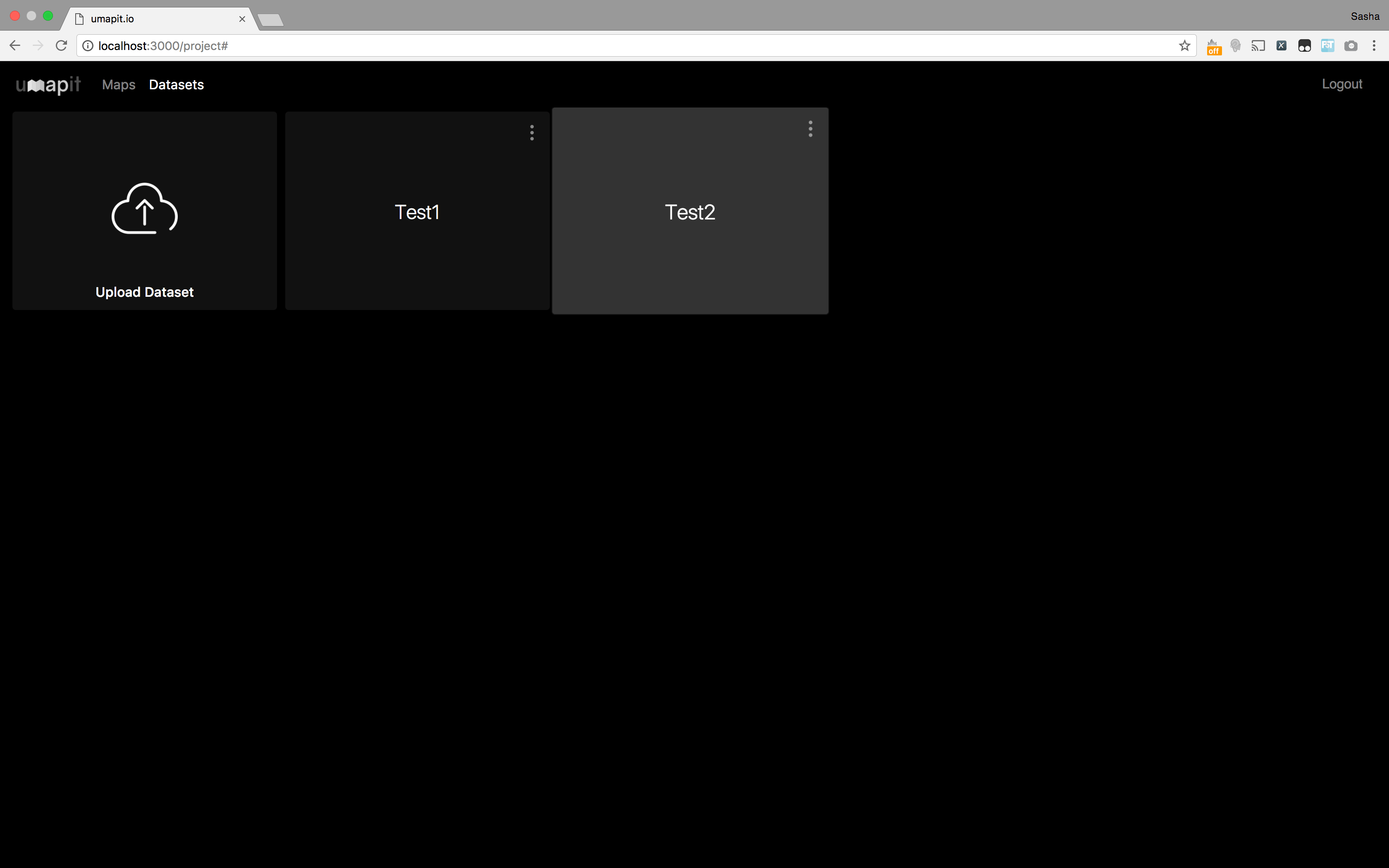Switch to the Maps section
Image resolution: width=1389 pixels, height=868 pixels.
click(119, 84)
